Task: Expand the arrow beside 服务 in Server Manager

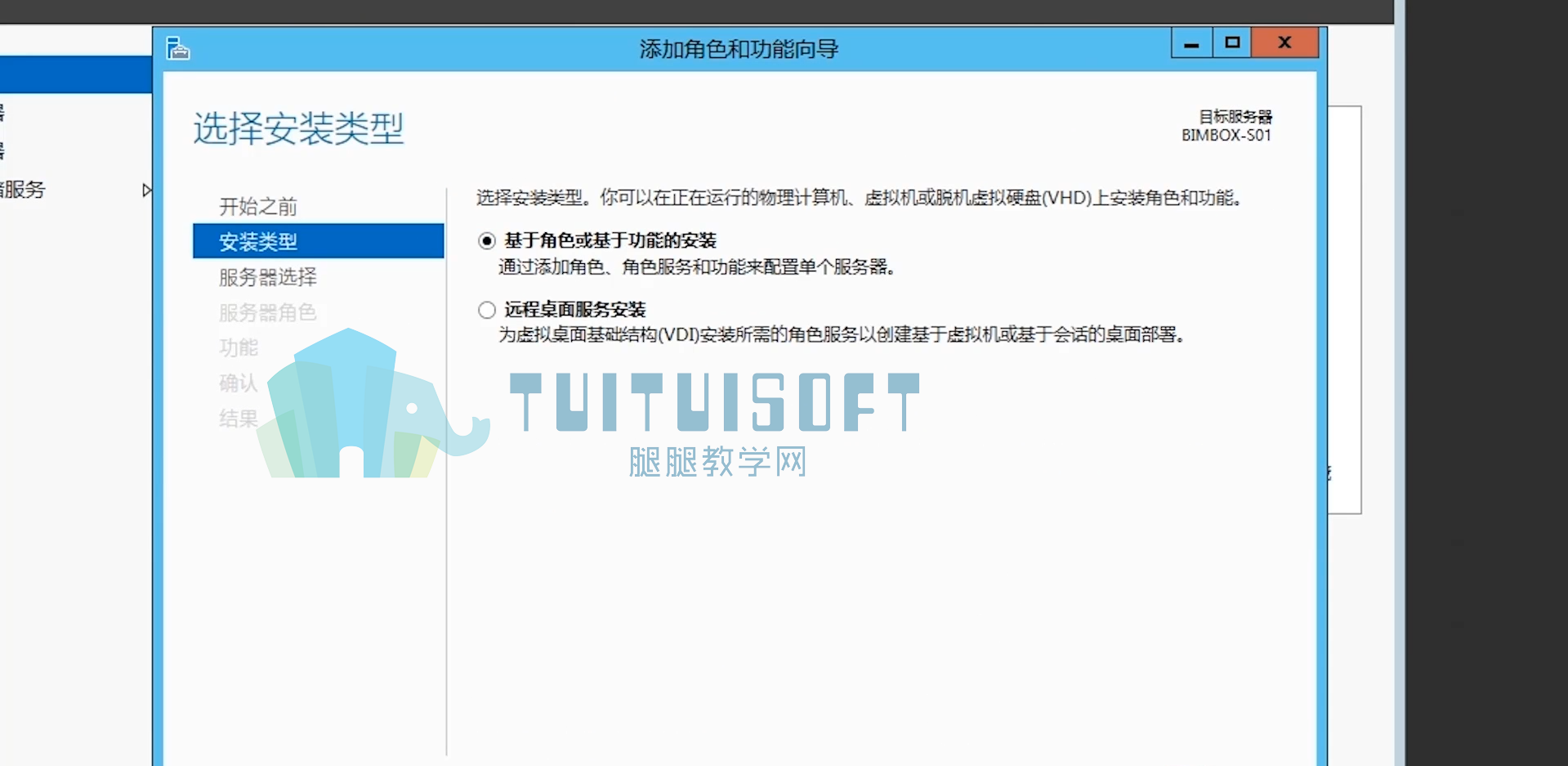Action: point(146,190)
